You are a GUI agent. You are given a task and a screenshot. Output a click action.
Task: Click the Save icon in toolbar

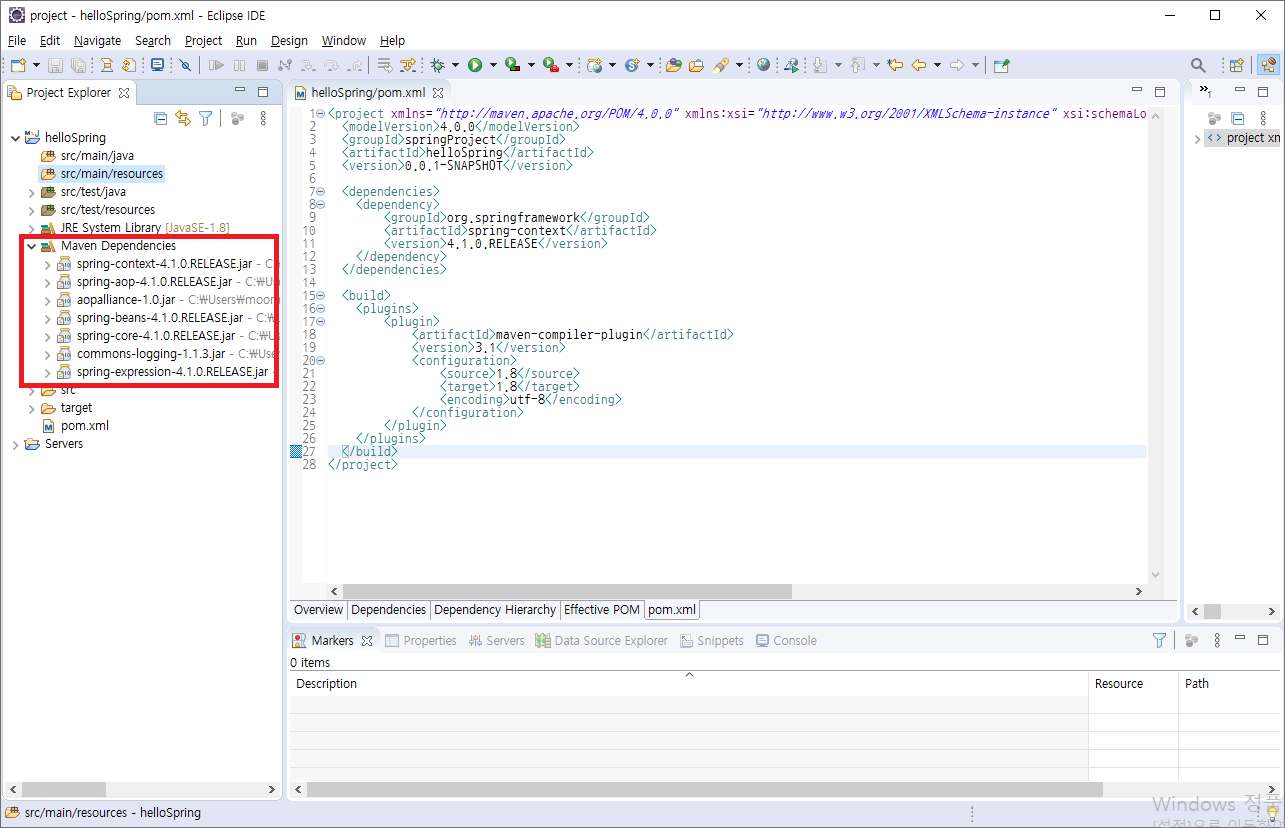(56, 65)
